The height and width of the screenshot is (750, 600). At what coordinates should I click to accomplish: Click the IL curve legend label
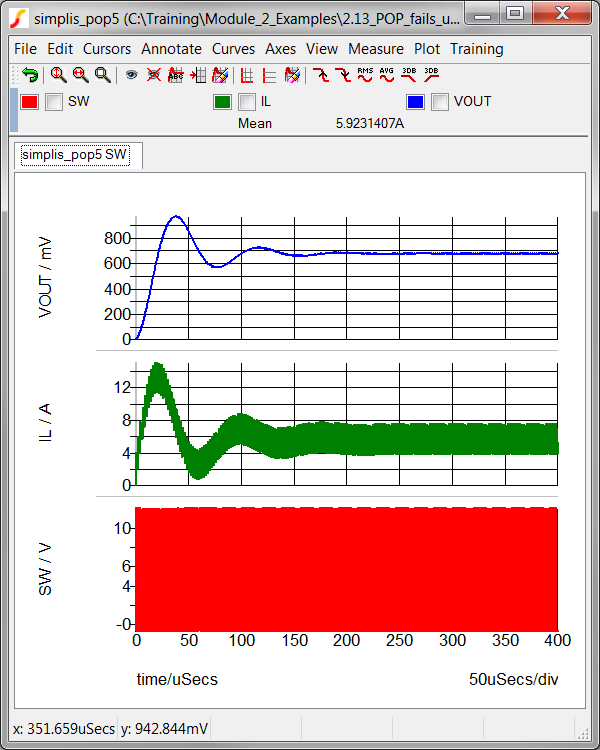[x=266, y=101]
